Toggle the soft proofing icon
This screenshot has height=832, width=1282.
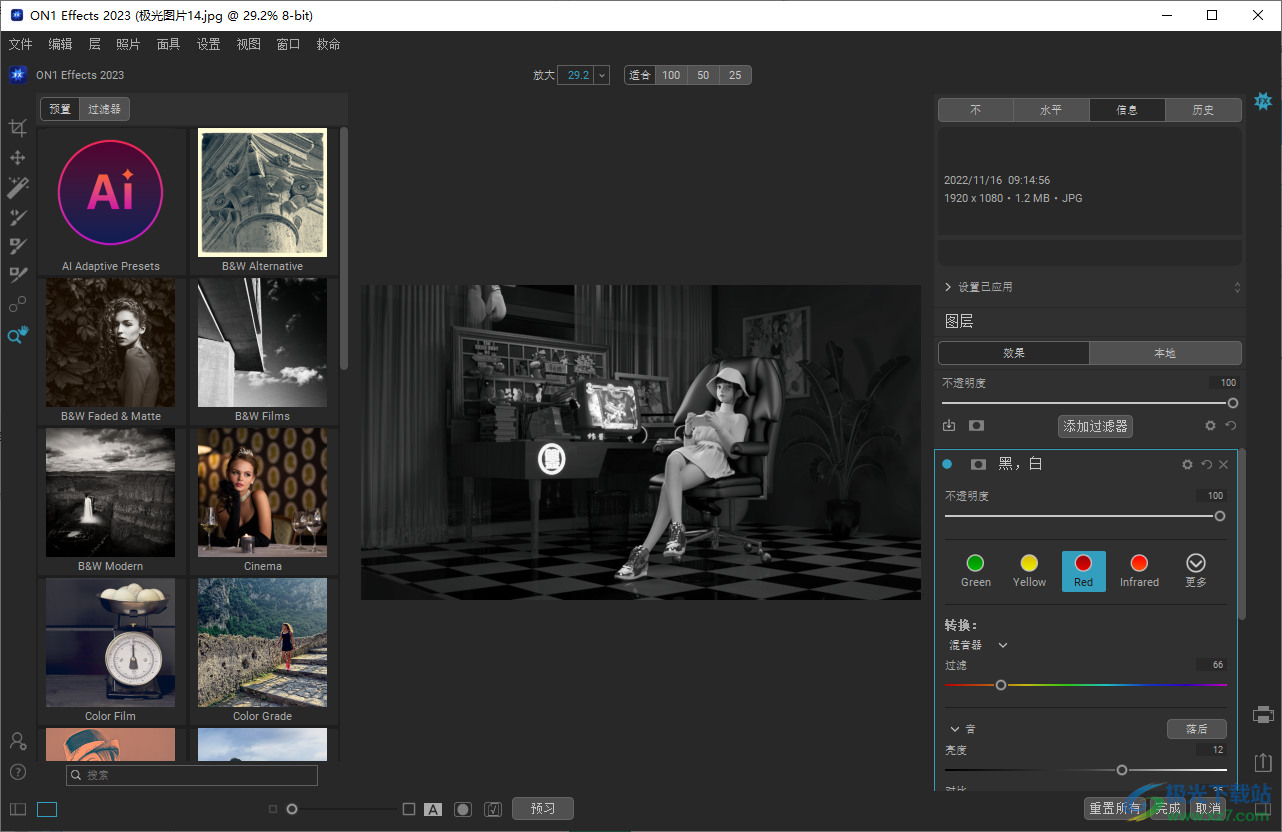pos(492,809)
